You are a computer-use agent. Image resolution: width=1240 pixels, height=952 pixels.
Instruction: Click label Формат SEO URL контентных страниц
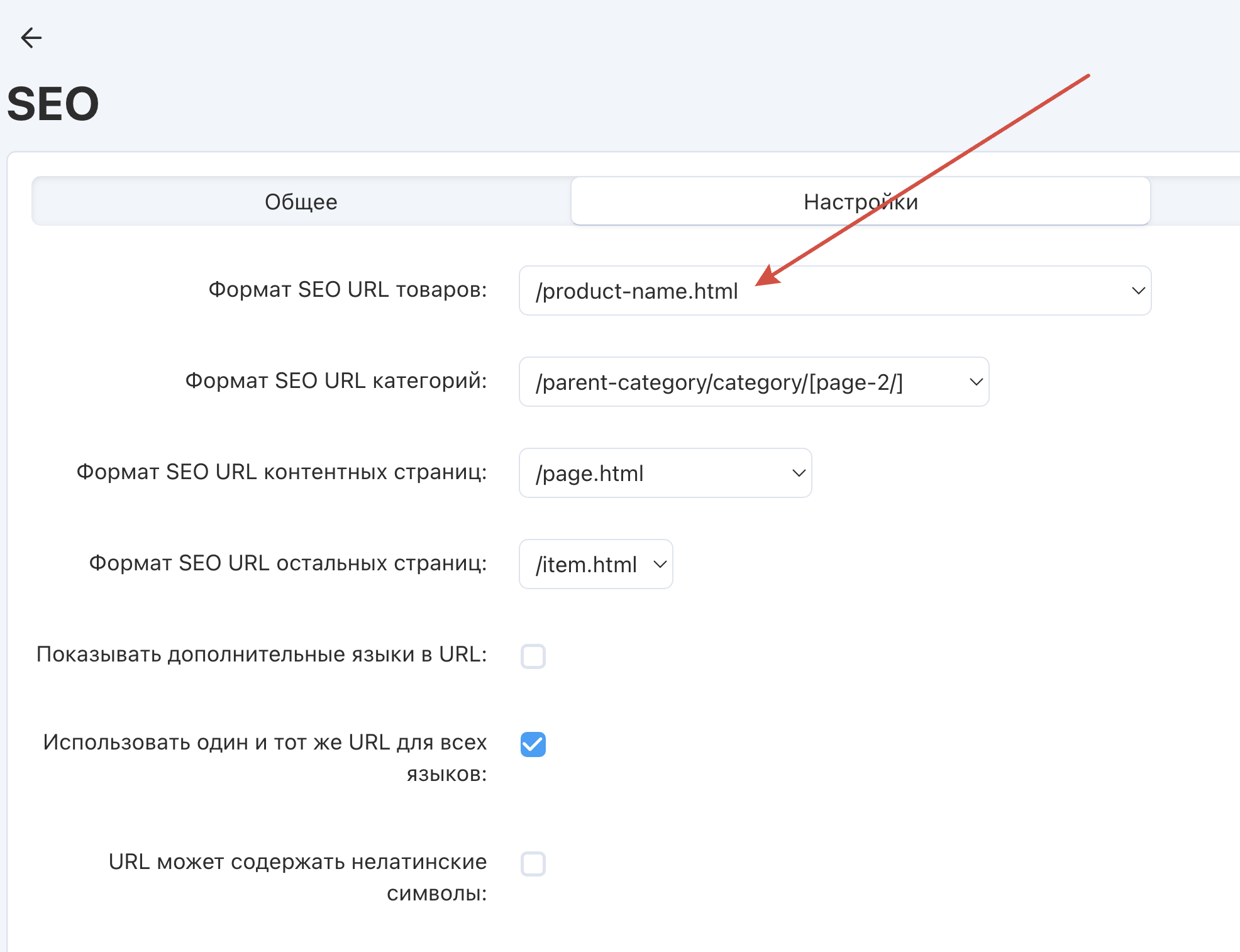point(281,472)
